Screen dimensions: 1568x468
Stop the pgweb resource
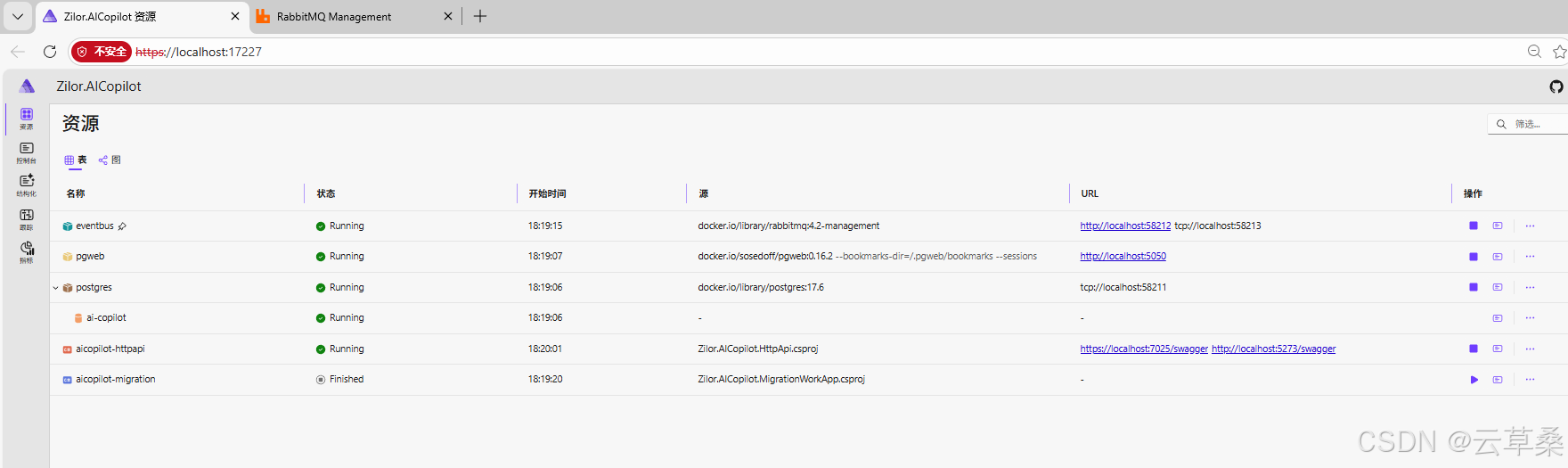point(1474,257)
